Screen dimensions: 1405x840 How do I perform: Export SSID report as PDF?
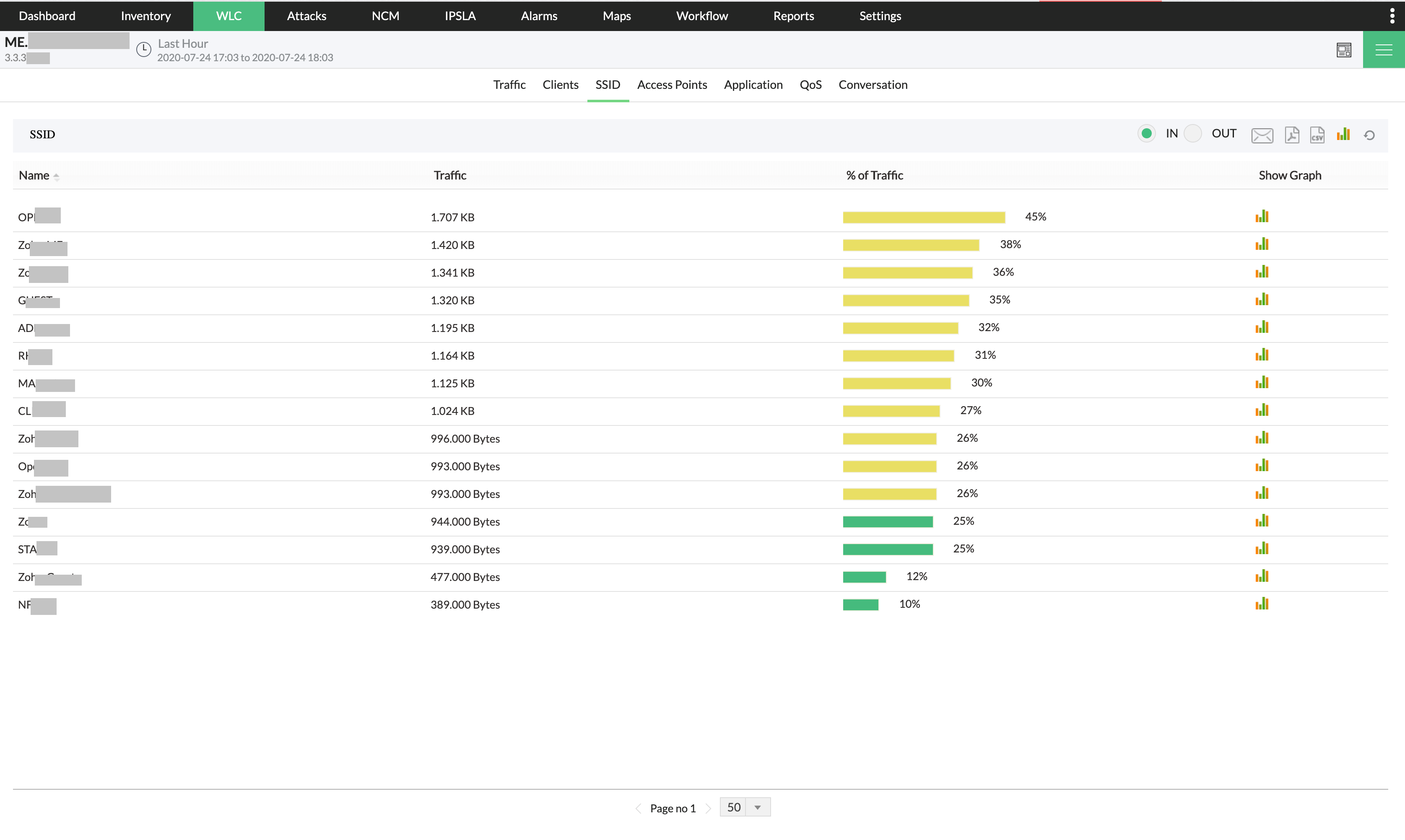(x=1292, y=135)
